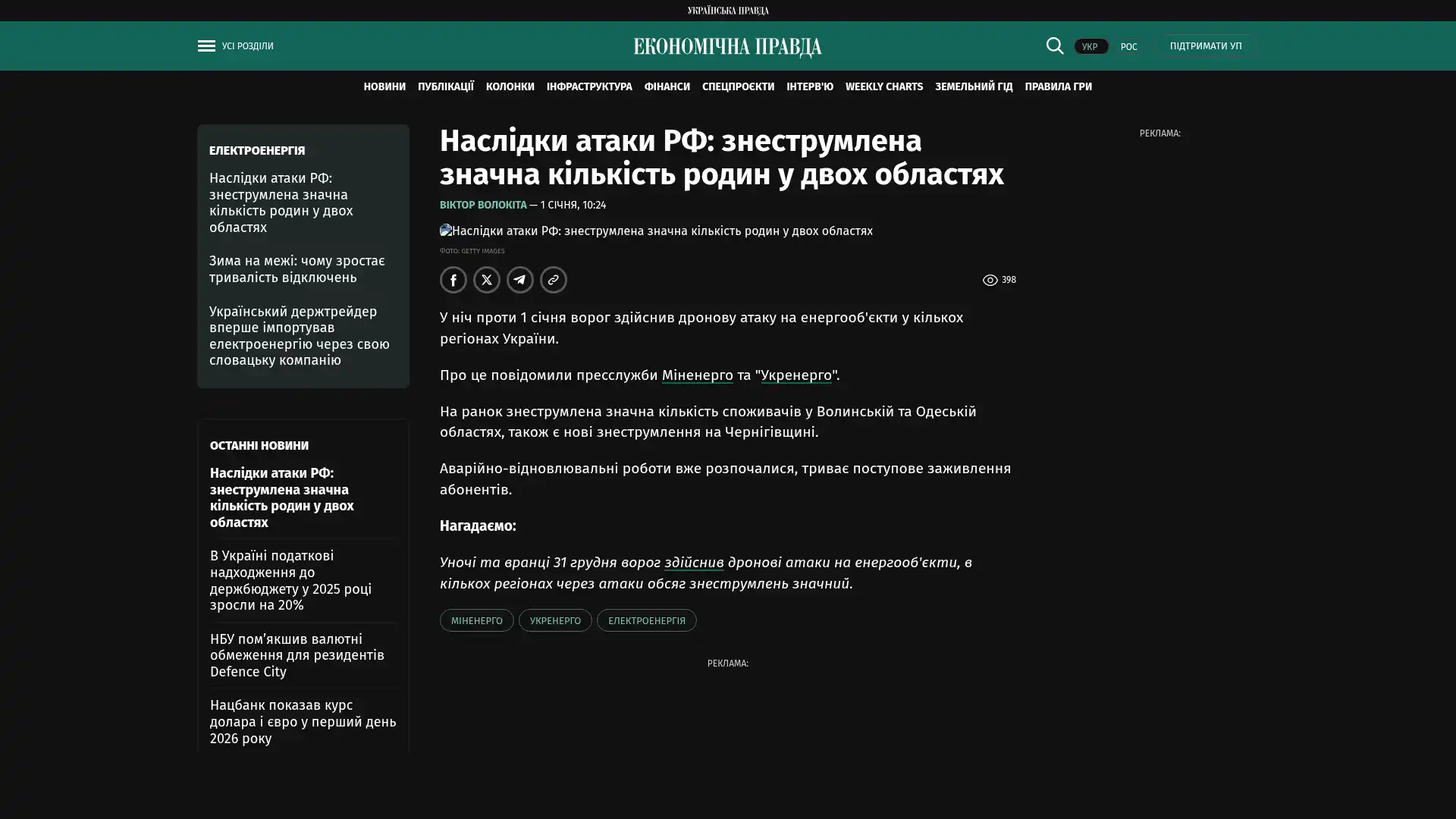Copy article link with chain icon
This screenshot has height=819, width=1456.
point(554,280)
